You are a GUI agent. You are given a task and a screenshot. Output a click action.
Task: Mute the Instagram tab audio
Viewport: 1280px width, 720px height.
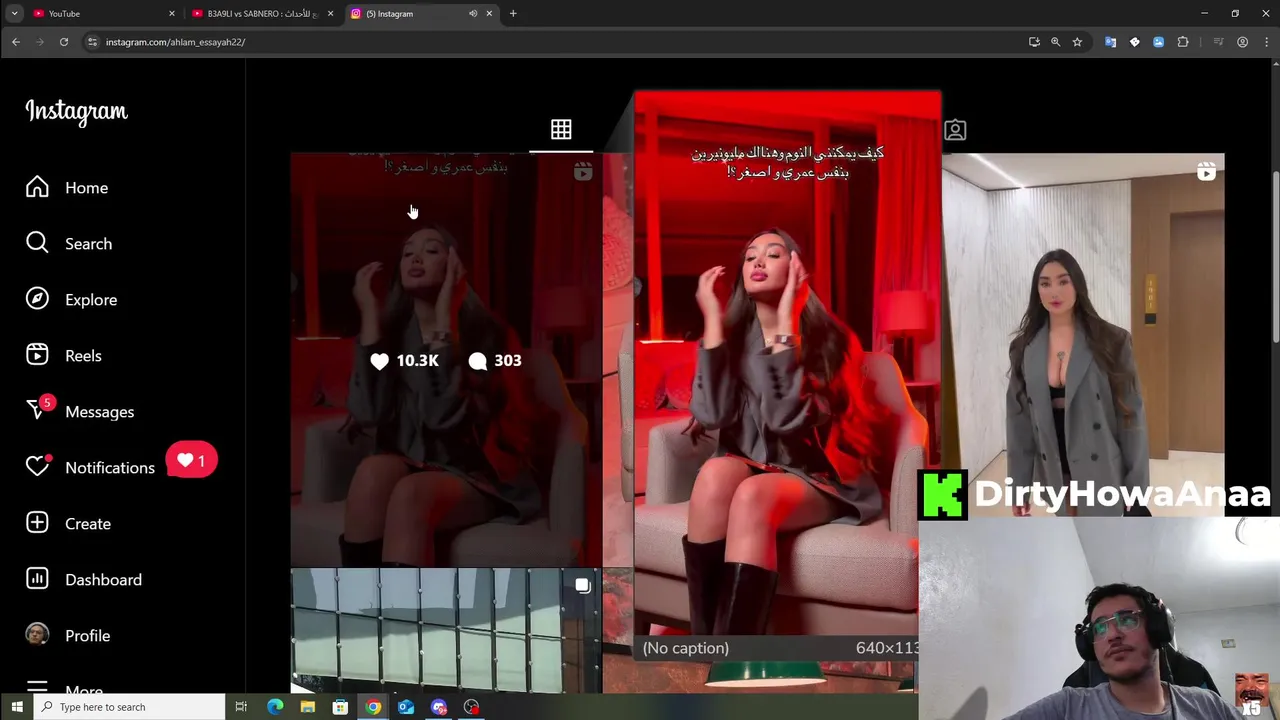[x=473, y=14]
